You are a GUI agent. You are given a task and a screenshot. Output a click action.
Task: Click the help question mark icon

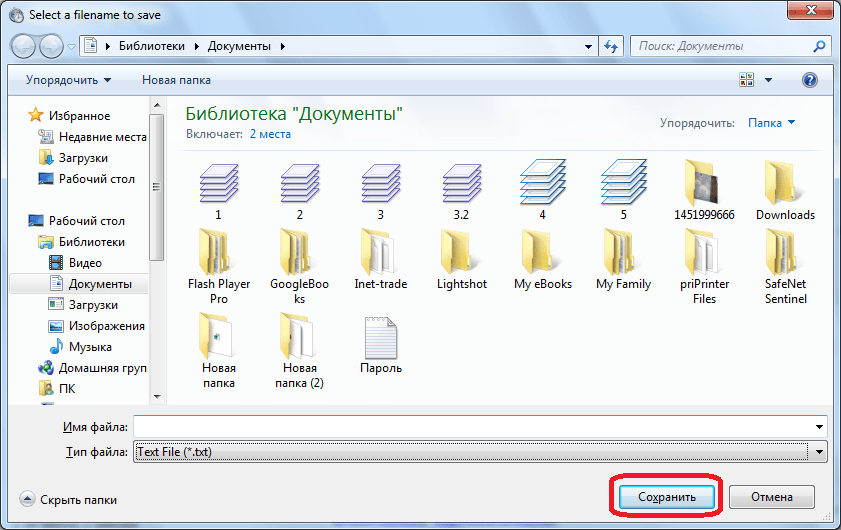[810, 80]
